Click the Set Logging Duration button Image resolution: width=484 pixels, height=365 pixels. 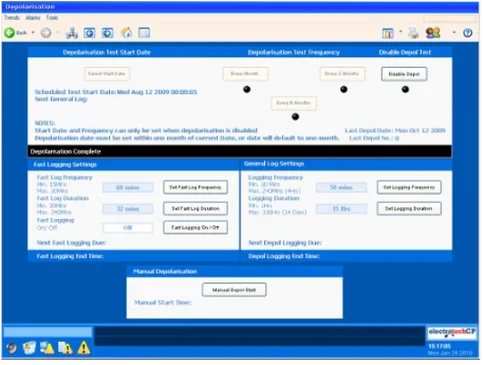[409, 209]
